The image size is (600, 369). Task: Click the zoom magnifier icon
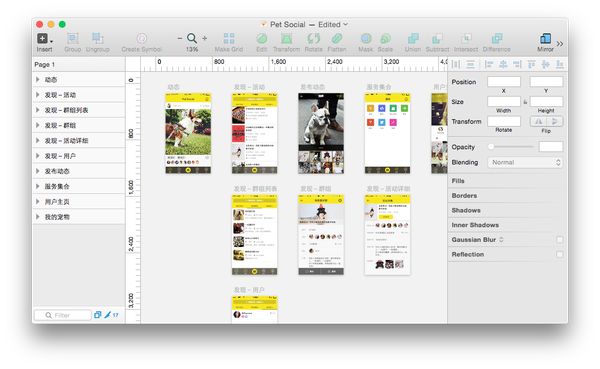192,38
